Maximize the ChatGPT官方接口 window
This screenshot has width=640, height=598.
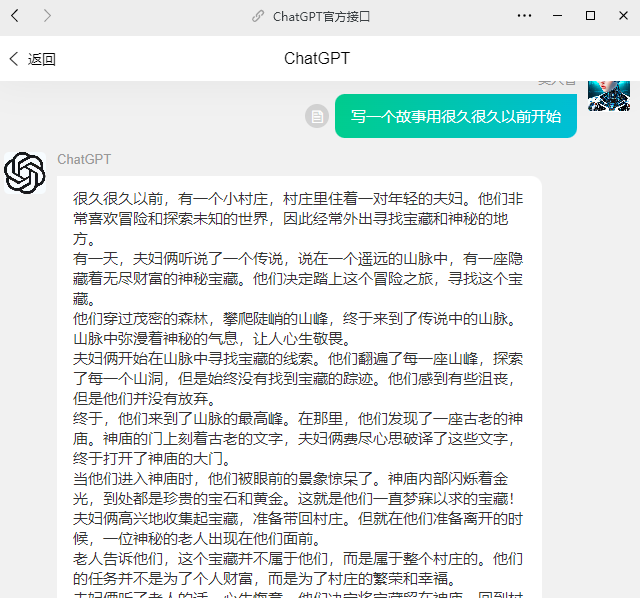pyautogui.click(x=590, y=16)
